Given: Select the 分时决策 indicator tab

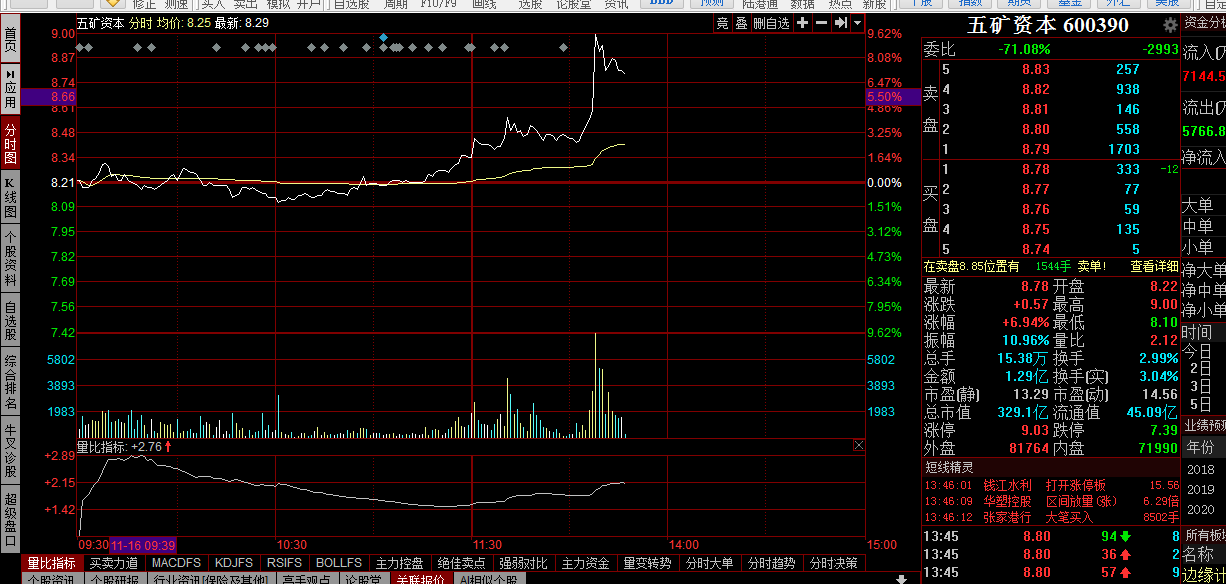Looking at the screenshot, I should [834, 564].
